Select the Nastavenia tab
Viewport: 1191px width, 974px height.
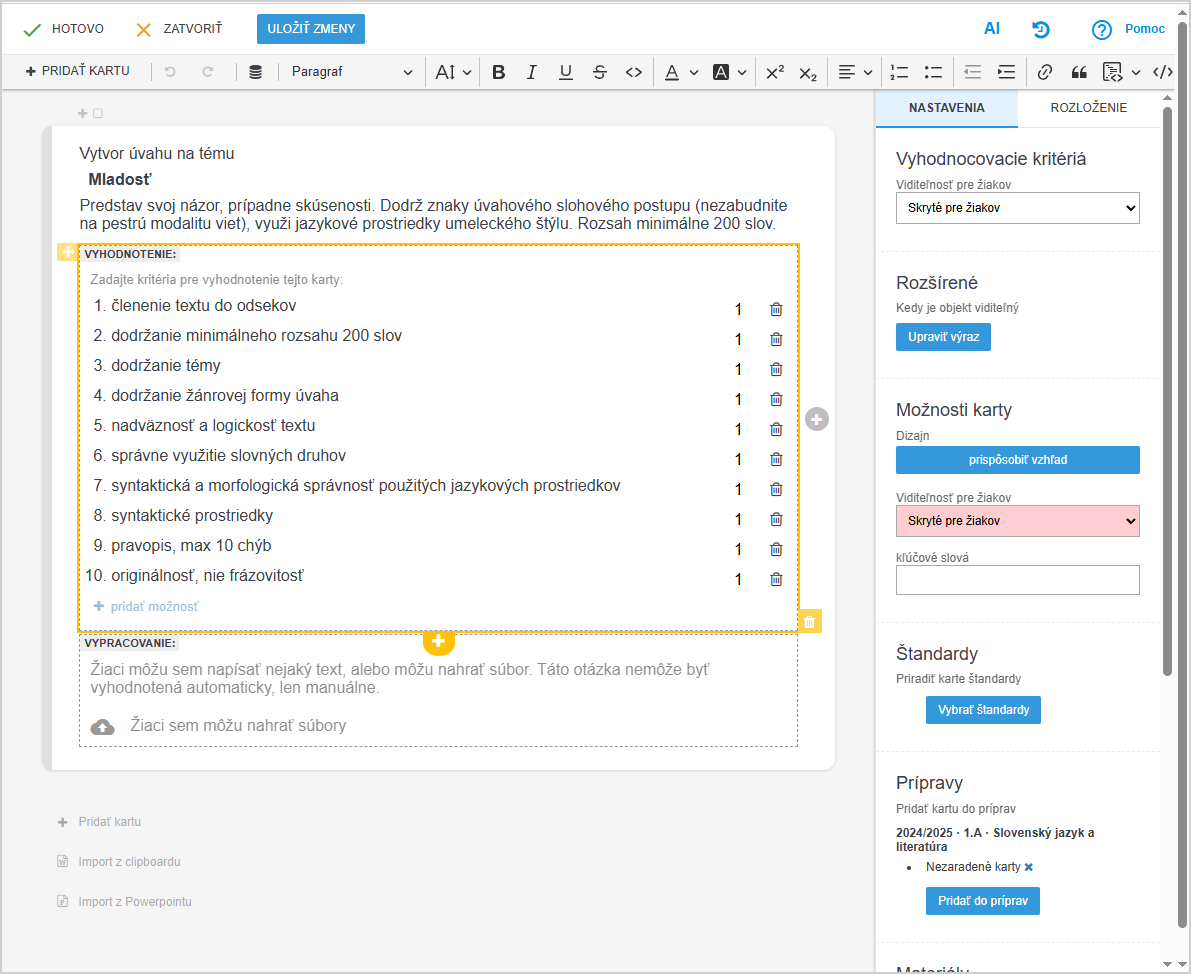pos(946,108)
